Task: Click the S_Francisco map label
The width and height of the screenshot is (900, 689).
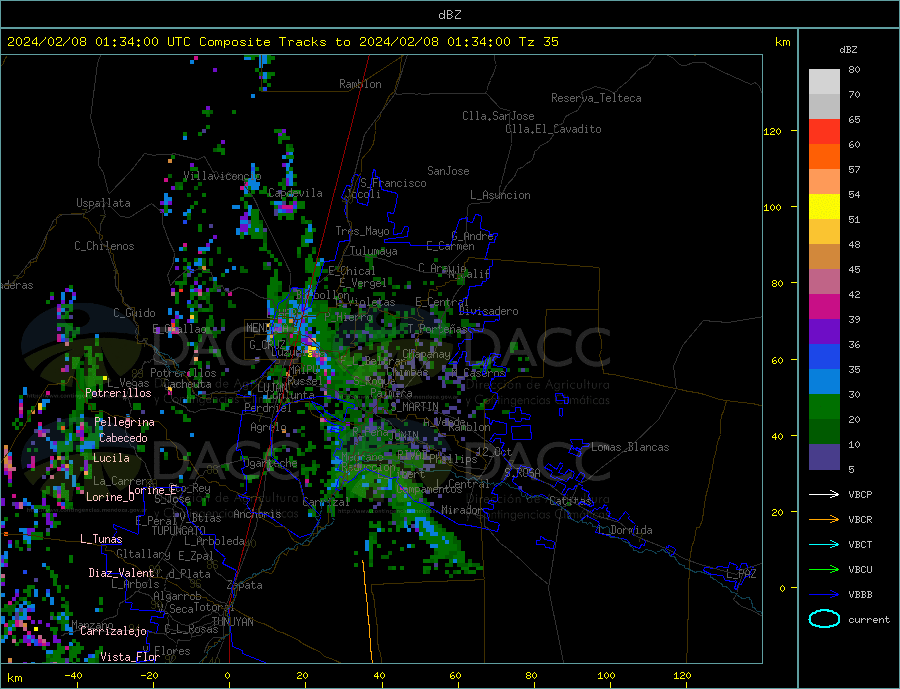Action: (x=393, y=183)
